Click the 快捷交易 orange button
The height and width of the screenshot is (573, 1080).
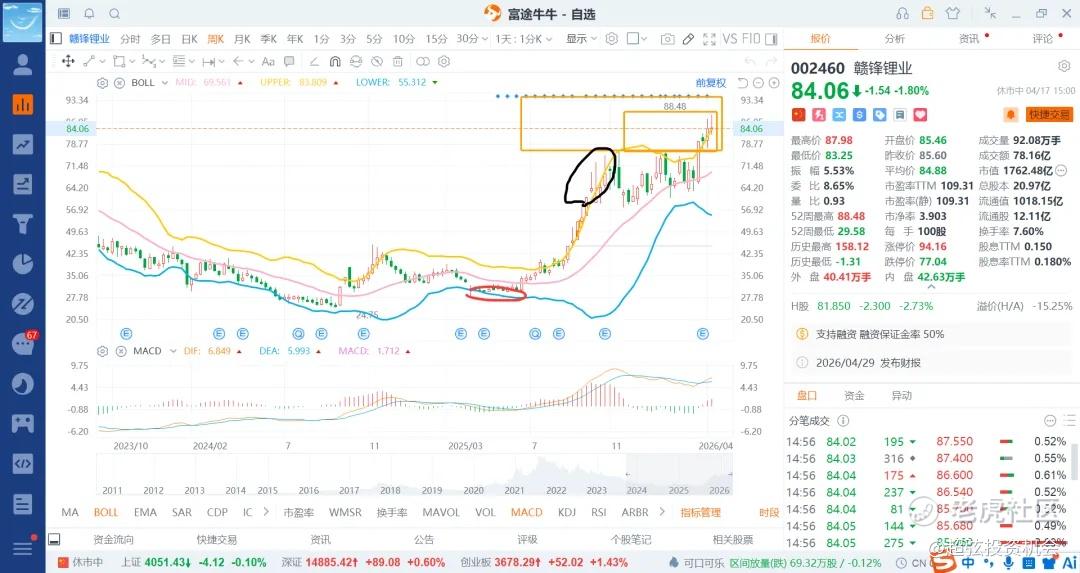[x=1048, y=114]
